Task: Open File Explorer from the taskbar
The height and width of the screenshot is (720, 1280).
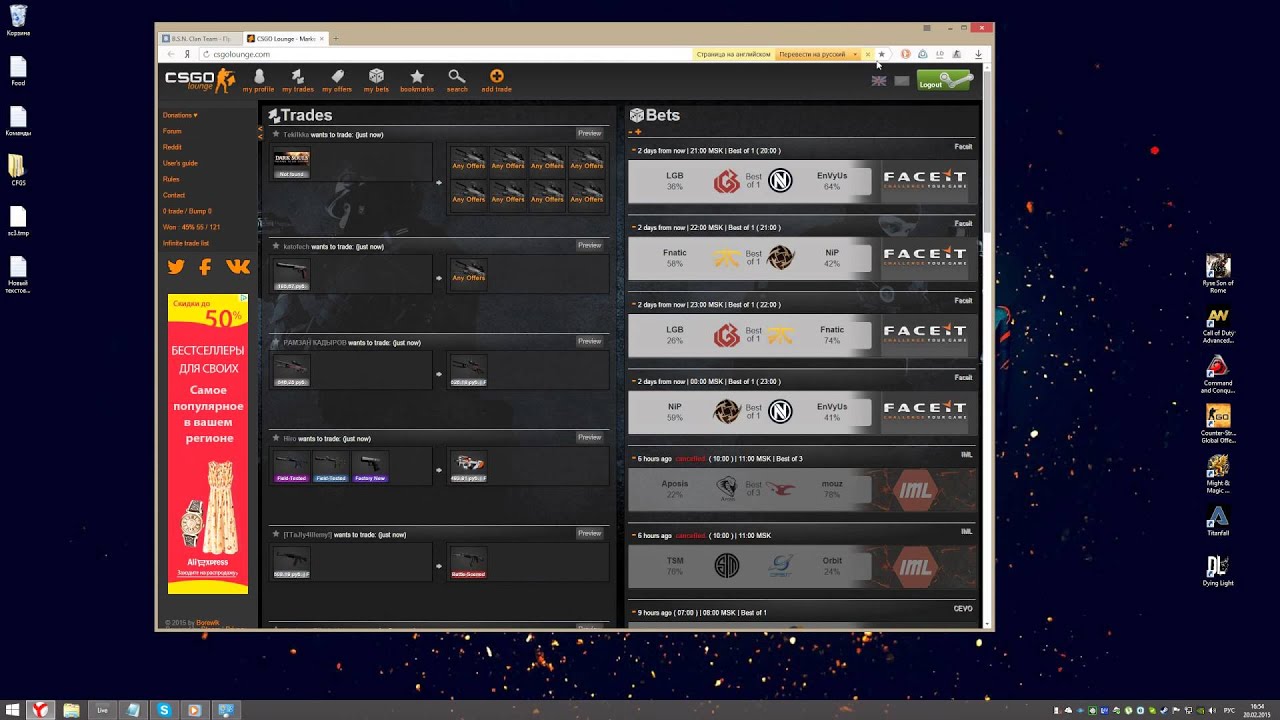Action: pos(71,710)
